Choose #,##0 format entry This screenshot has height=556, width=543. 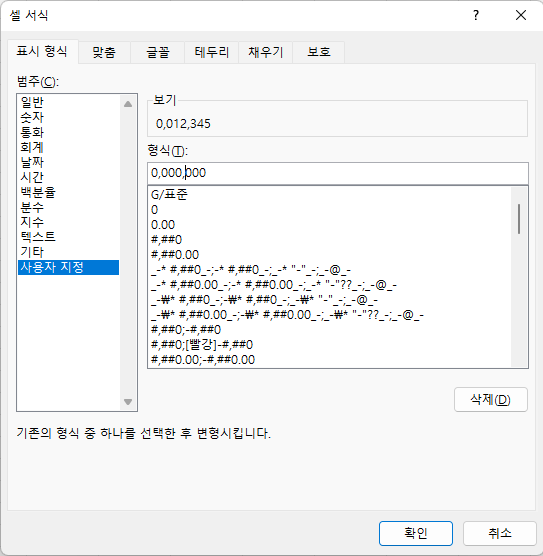pos(330,240)
